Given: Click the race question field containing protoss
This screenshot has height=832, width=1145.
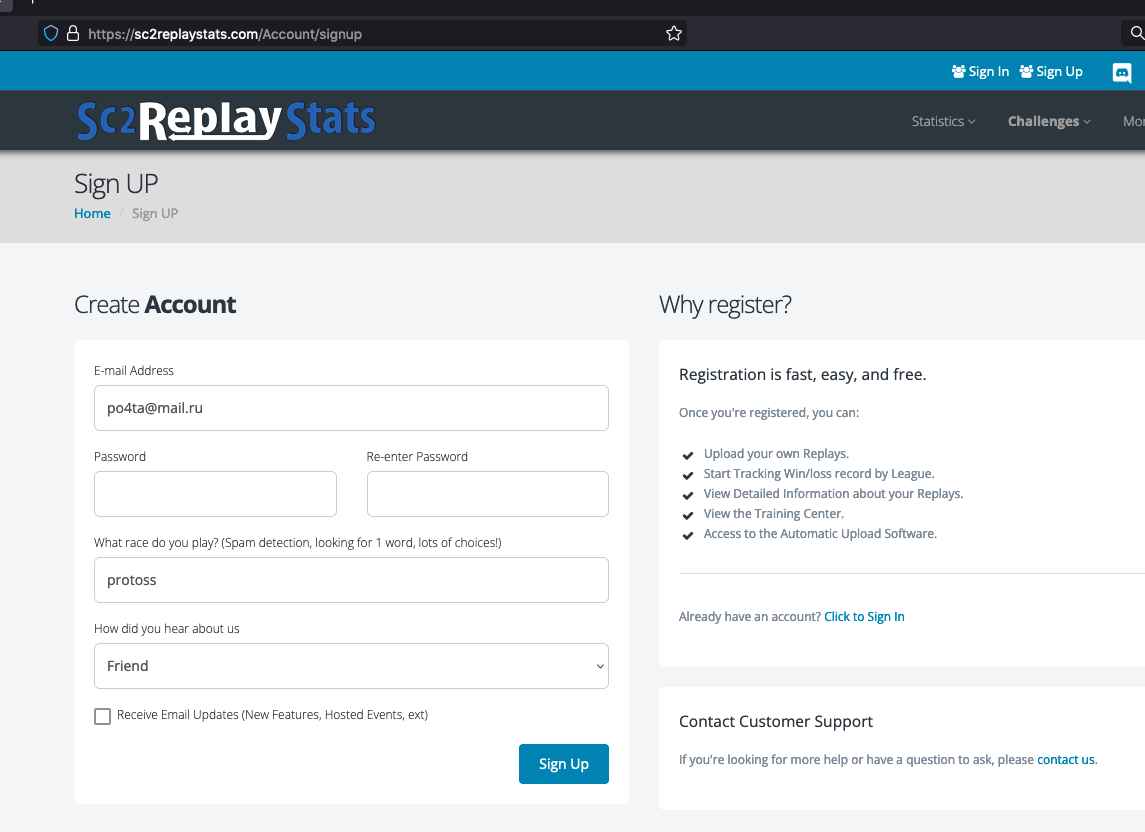Looking at the screenshot, I should coord(351,580).
